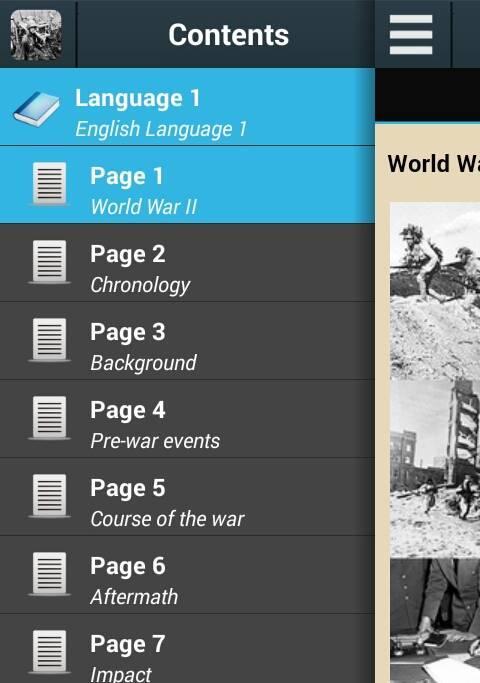Click the 'Chronology' subtitle text

point(140,286)
